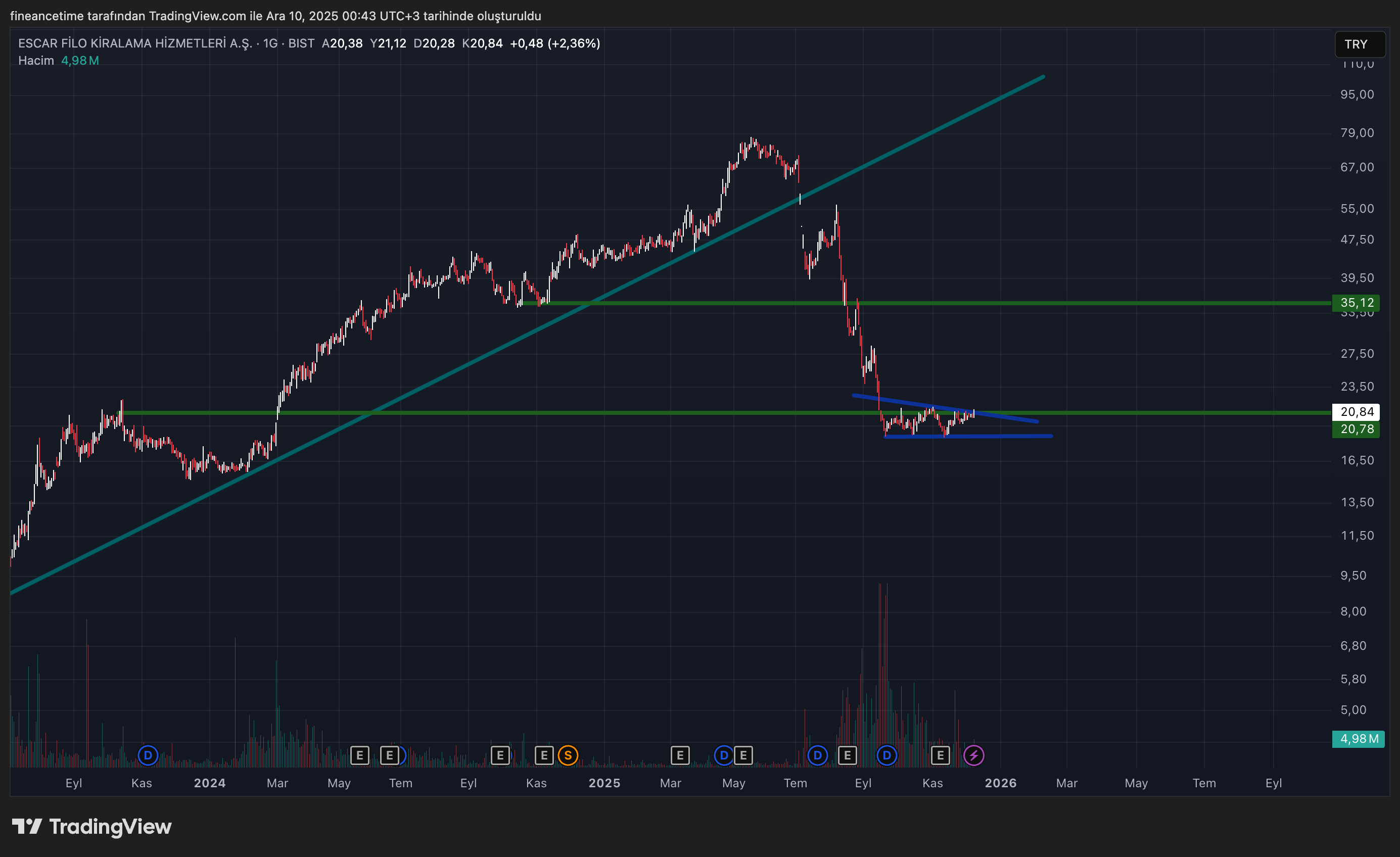1400x857 pixels.
Task: Click the 4,98 M volume axis label
Action: coord(1358,739)
